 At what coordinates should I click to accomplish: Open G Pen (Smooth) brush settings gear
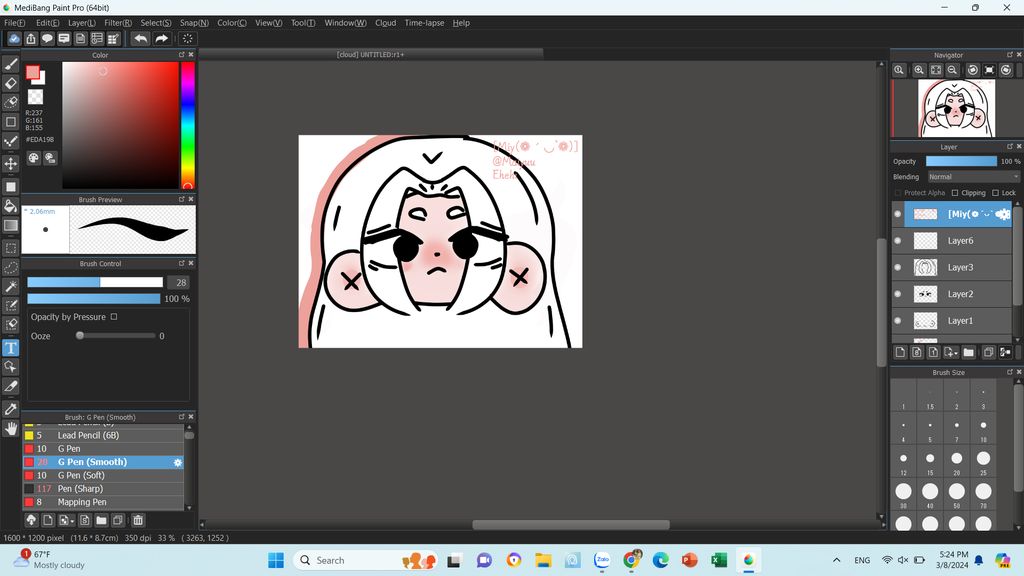pyautogui.click(x=178, y=462)
